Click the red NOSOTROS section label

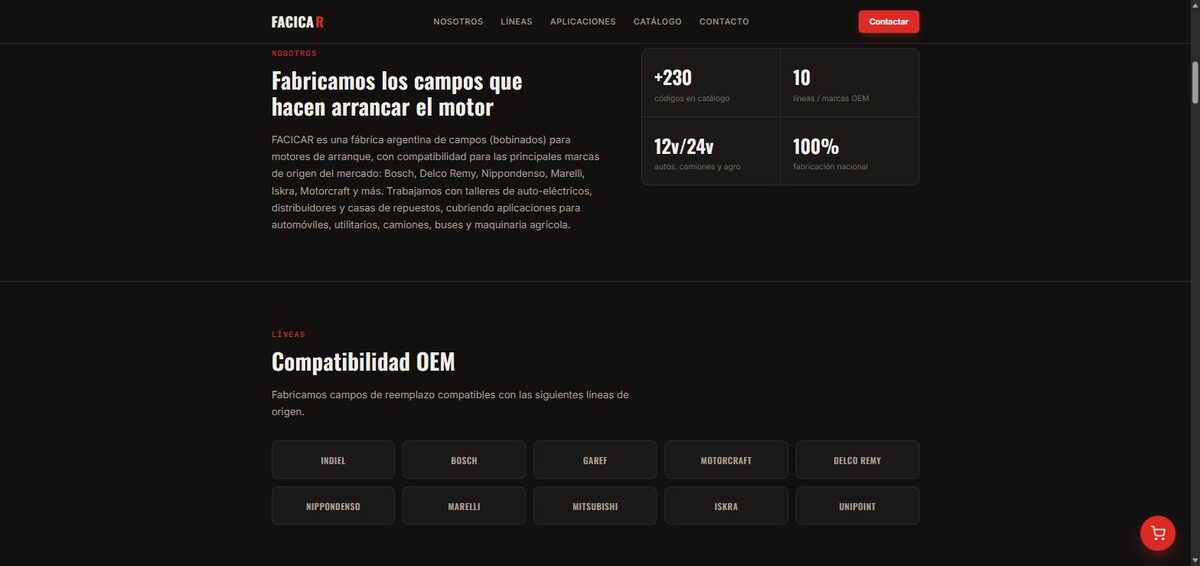pyautogui.click(x=294, y=53)
